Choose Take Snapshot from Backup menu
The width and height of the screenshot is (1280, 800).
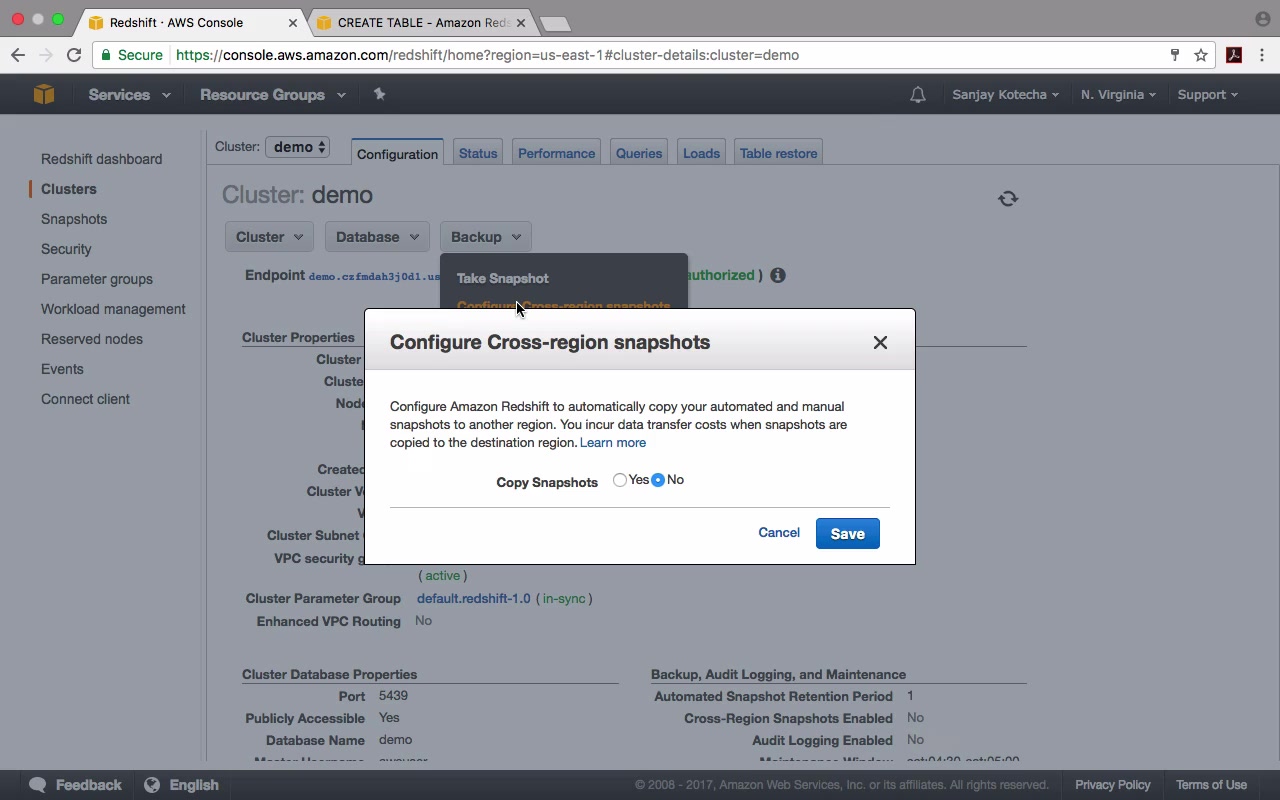tap(503, 278)
